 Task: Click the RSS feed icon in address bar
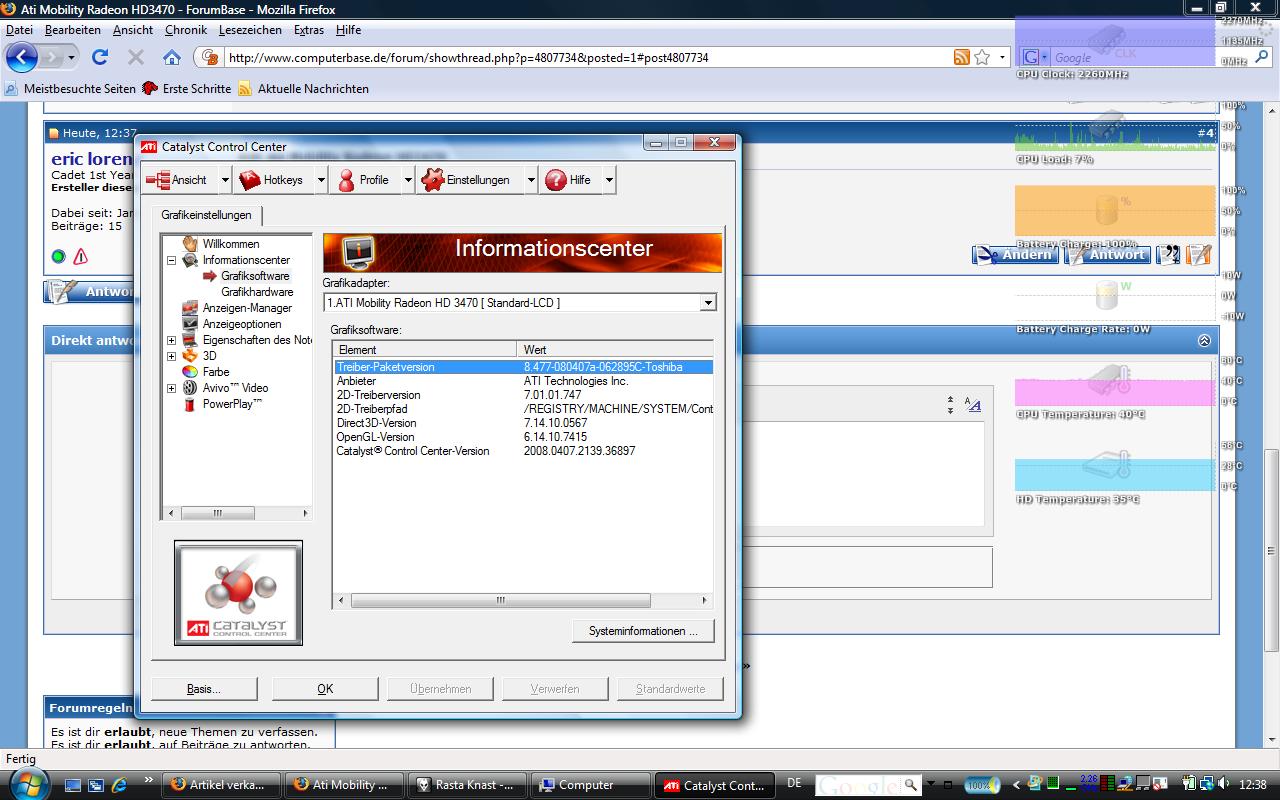(x=961, y=57)
